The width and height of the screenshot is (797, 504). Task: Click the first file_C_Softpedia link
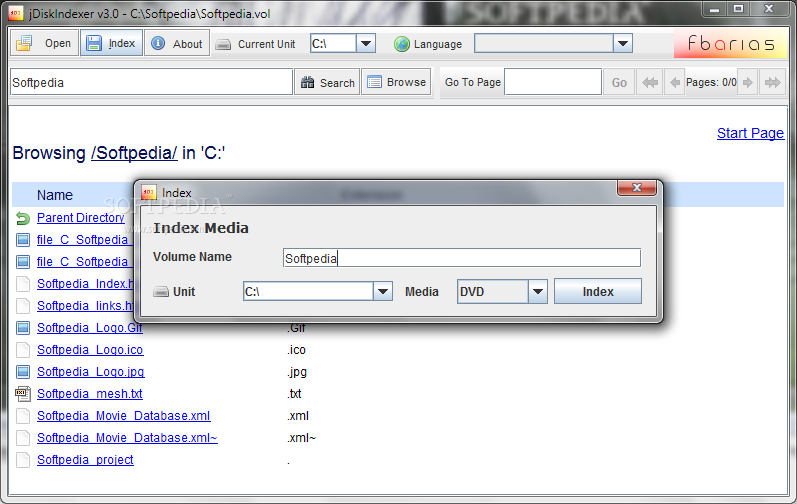[x=83, y=239]
